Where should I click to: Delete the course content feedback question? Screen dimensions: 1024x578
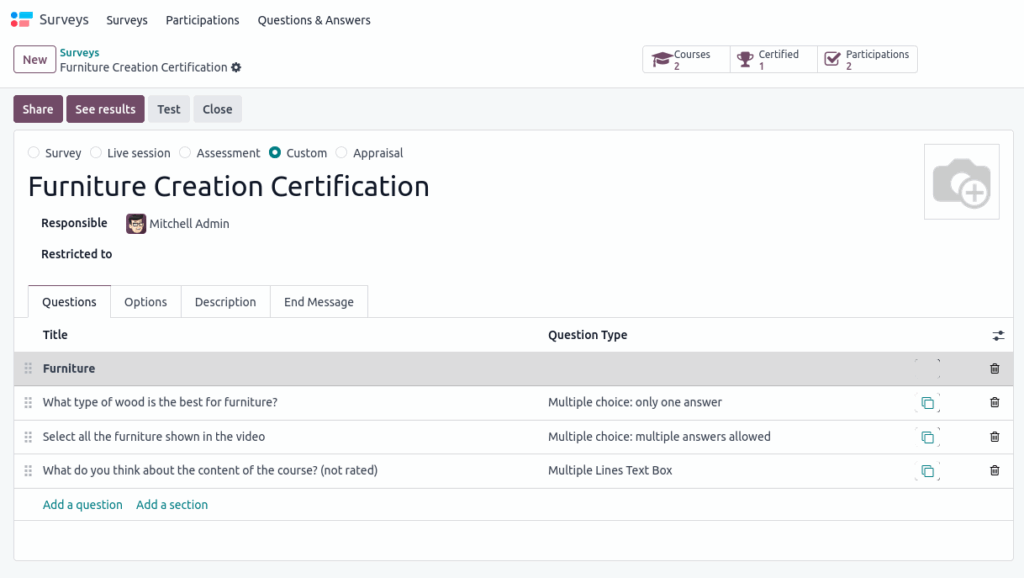pyautogui.click(x=995, y=471)
